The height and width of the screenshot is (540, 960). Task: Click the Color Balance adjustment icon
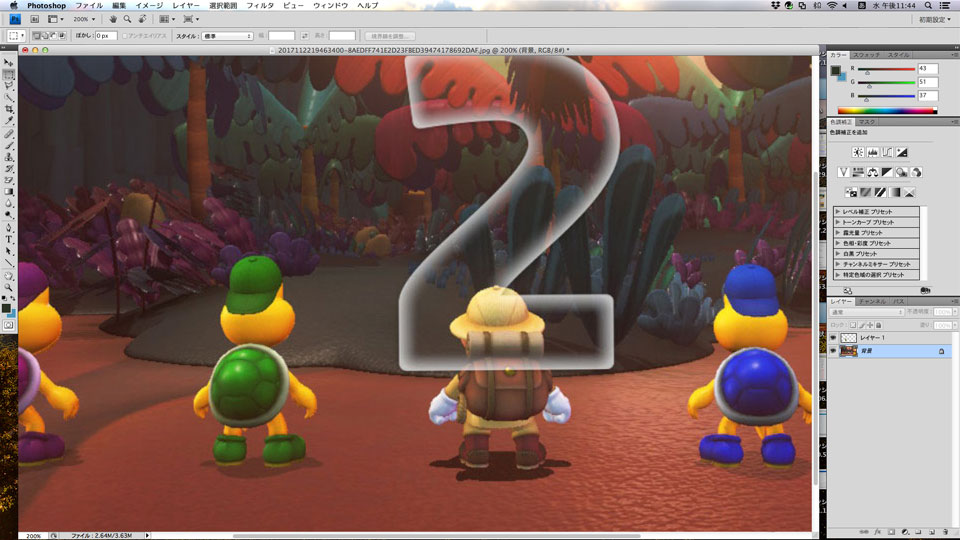[x=873, y=172]
